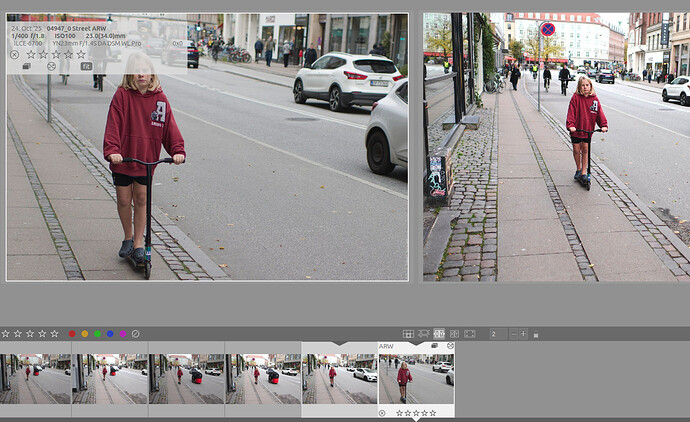Screen dimensions: 690x422
Task: Switch to dynamic culling layout
Action: [454, 334]
